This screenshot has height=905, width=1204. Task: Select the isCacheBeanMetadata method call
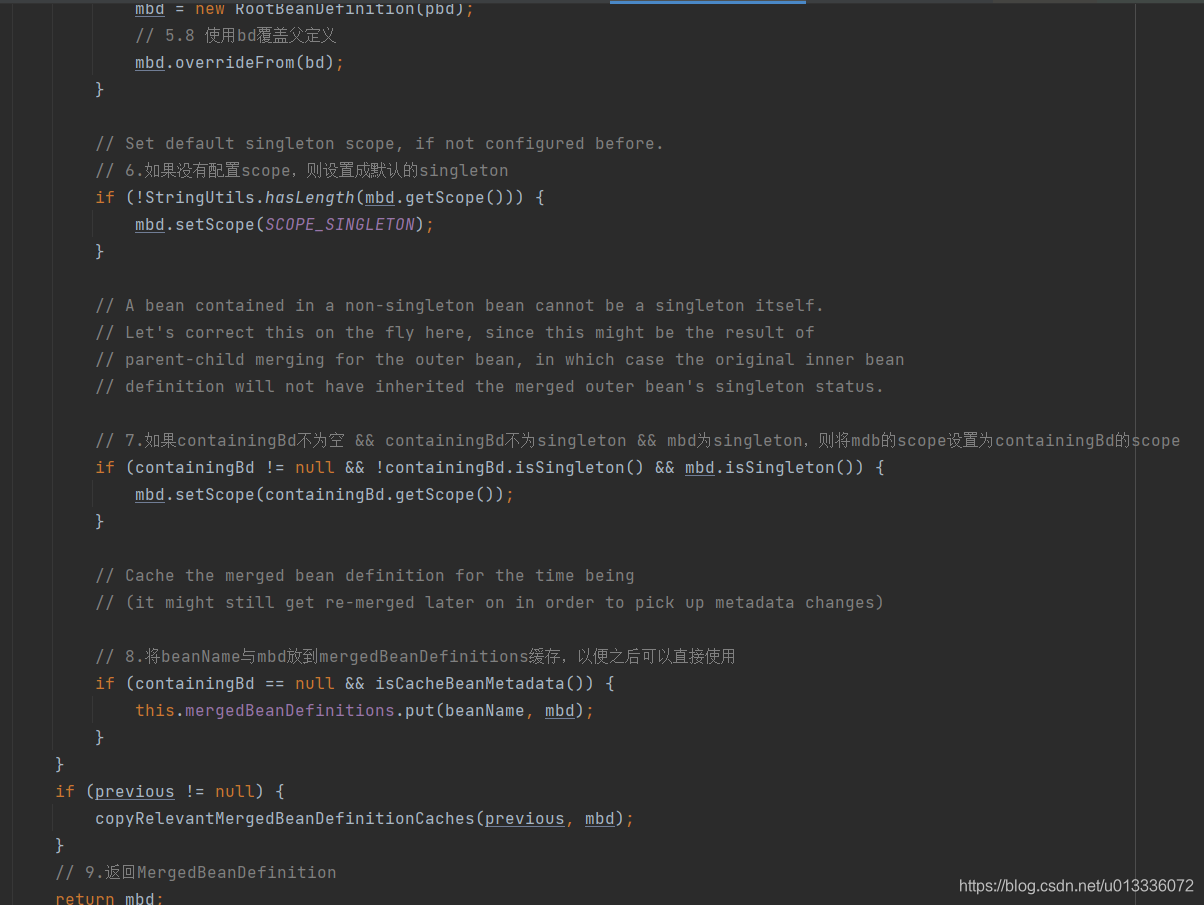tap(475, 683)
